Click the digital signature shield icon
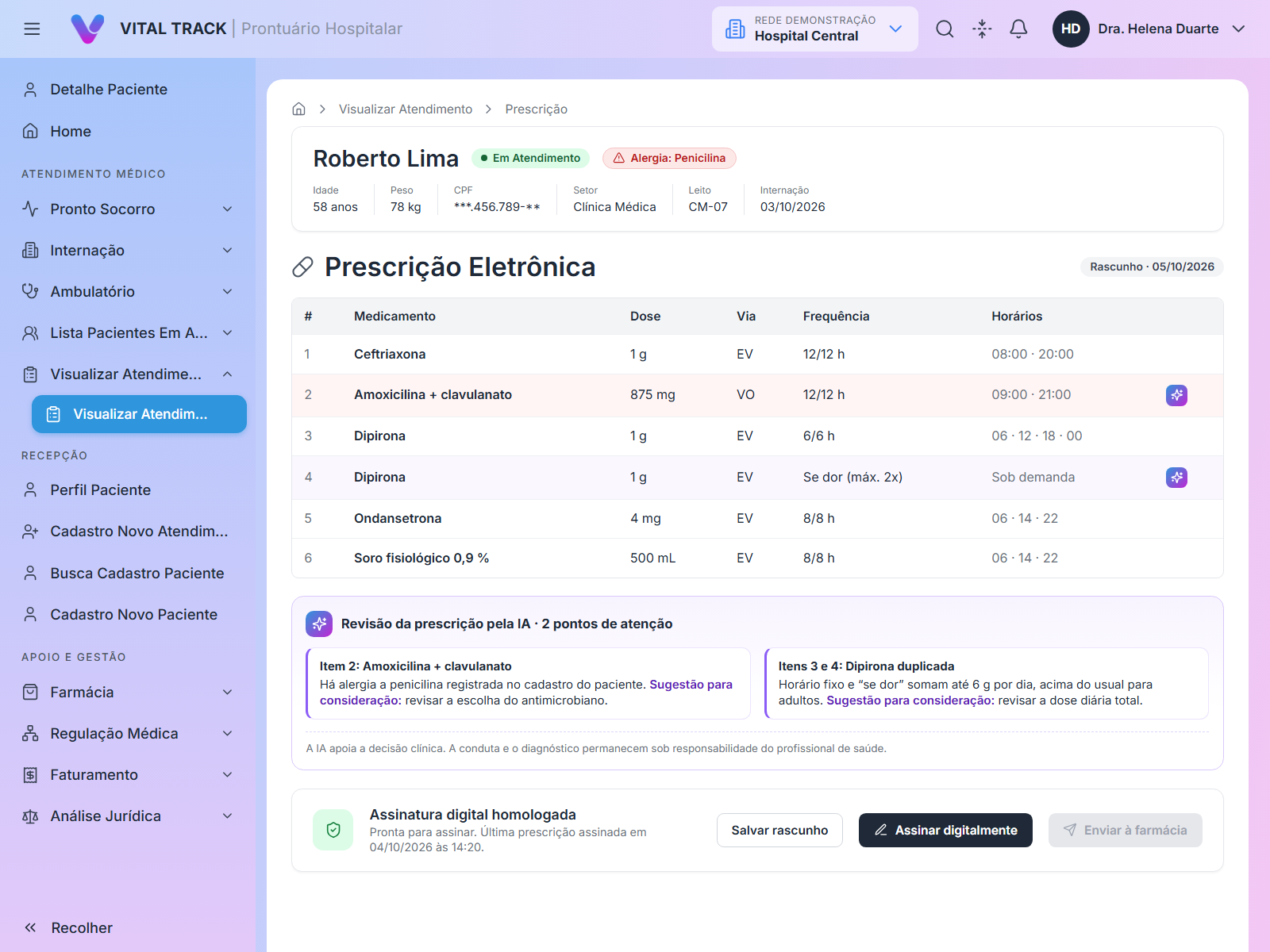 (333, 830)
